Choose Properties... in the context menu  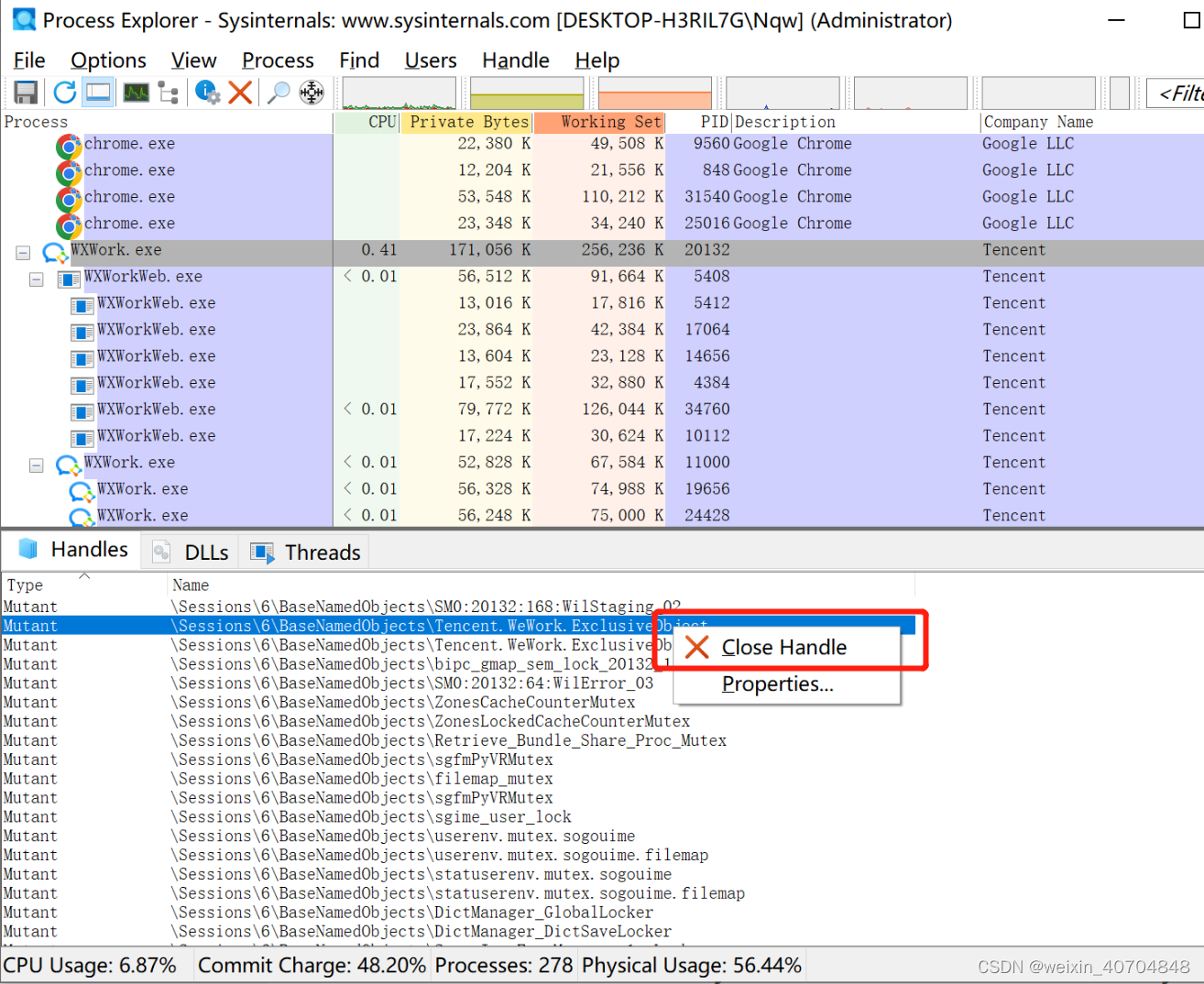coord(787,684)
